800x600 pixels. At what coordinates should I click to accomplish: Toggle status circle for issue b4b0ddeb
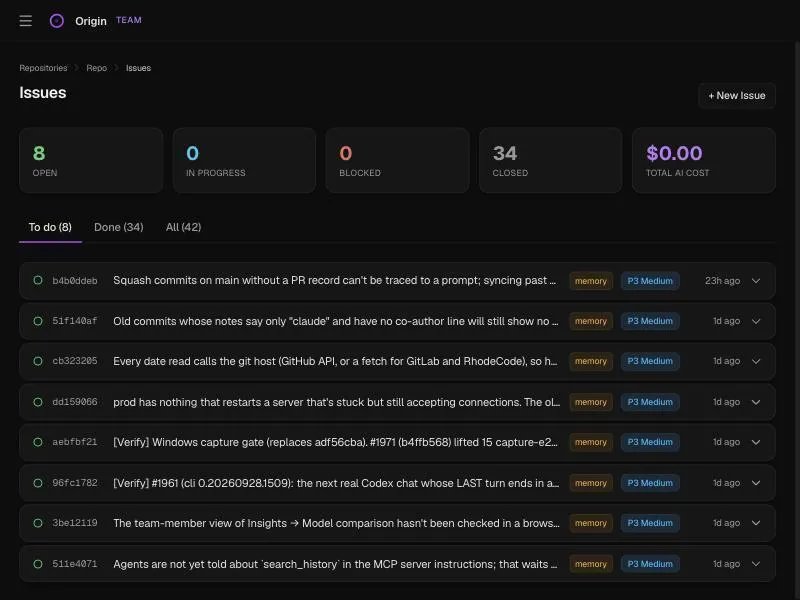click(x=38, y=280)
